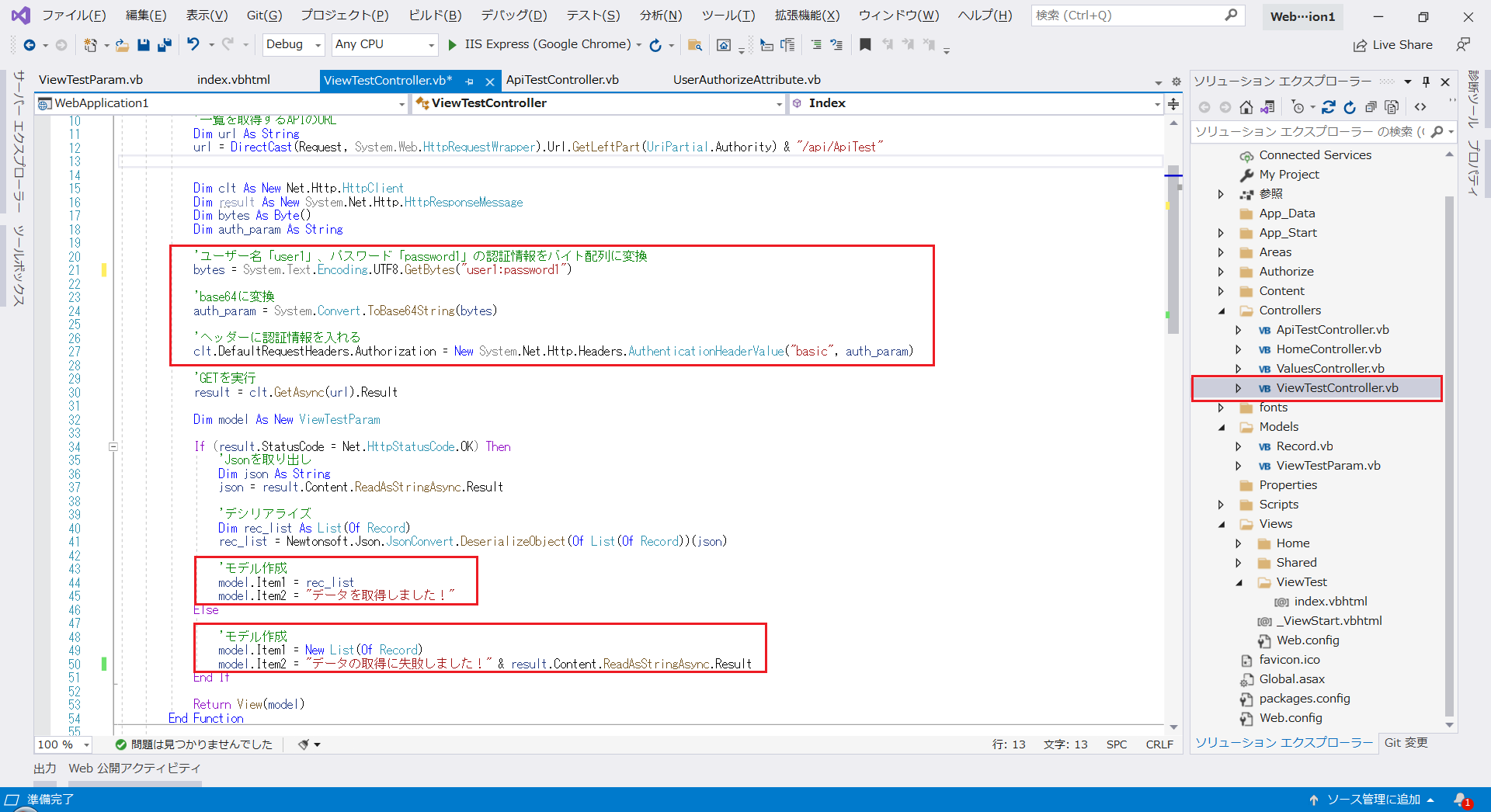Screen dimensions: 1491x812
Task: Toggle auto-hide with Solution Explorer pin
Action: click(x=1426, y=81)
